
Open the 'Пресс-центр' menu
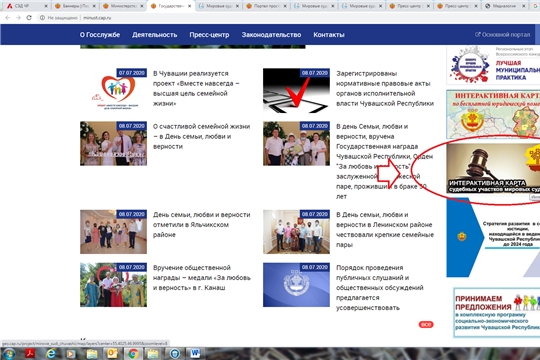pyautogui.click(x=209, y=35)
